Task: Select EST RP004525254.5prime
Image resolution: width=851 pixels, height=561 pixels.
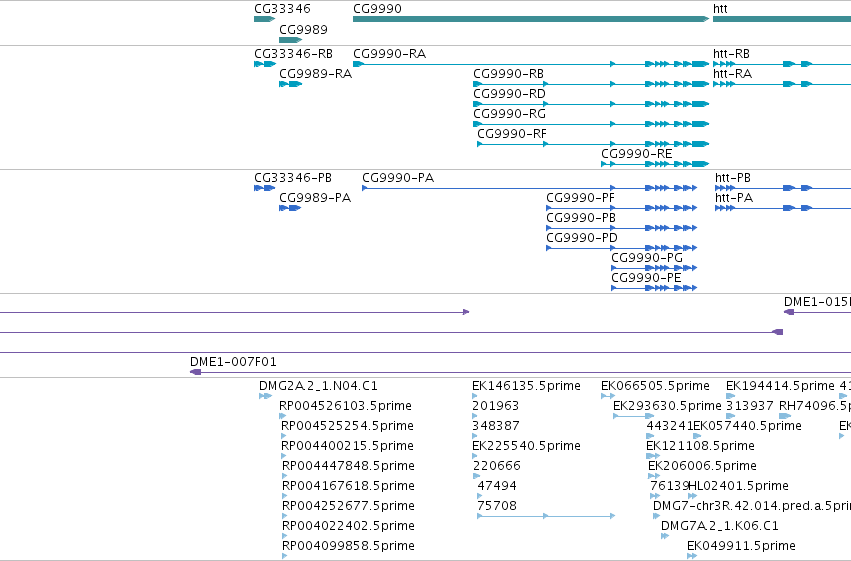Action: click(x=284, y=436)
